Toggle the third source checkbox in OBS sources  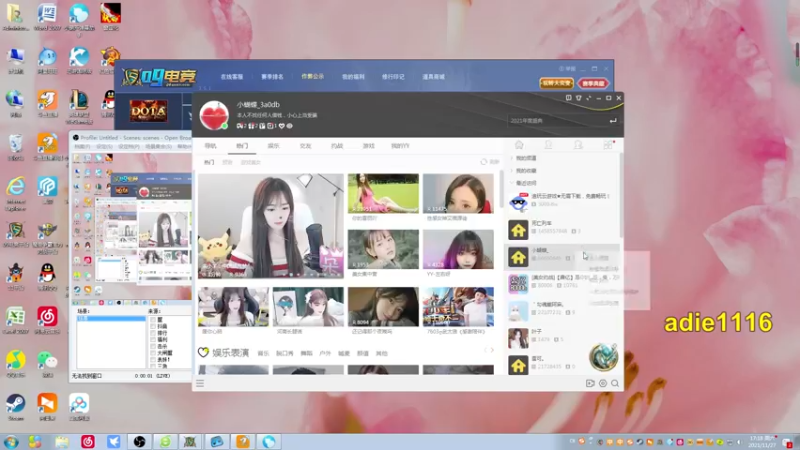152,333
